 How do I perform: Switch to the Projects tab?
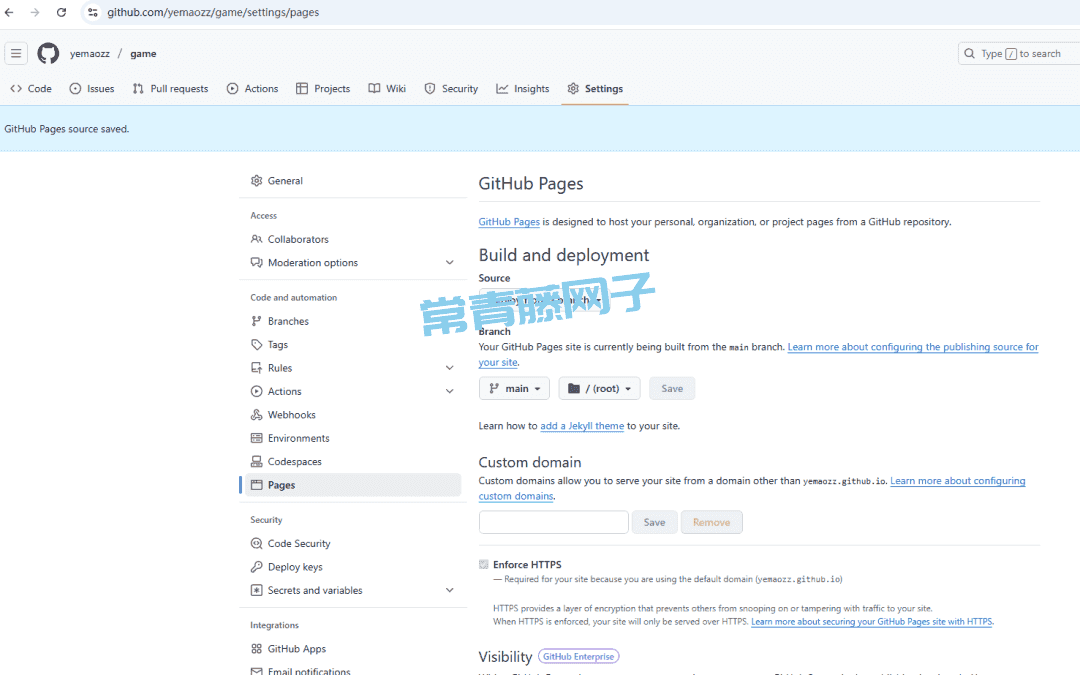click(x=323, y=88)
